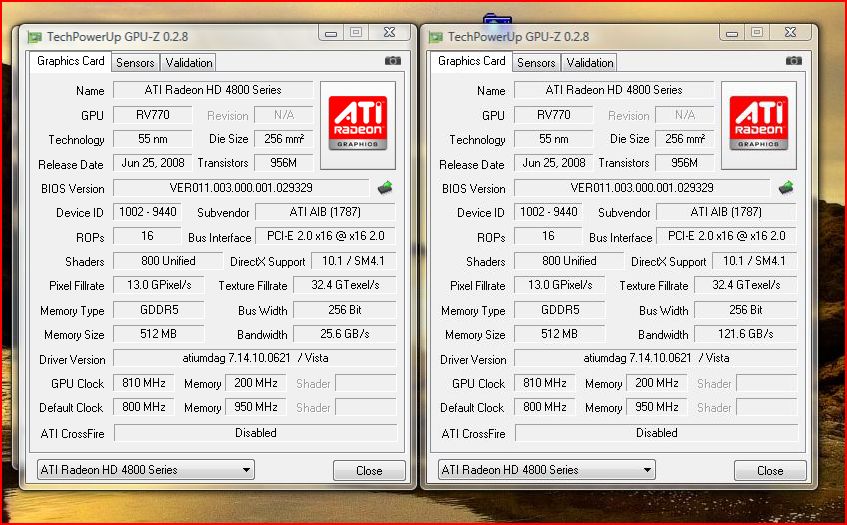This screenshot has height=525, width=847.
Task: Click the Pixel Fillrate field in left window
Action: 159,285
